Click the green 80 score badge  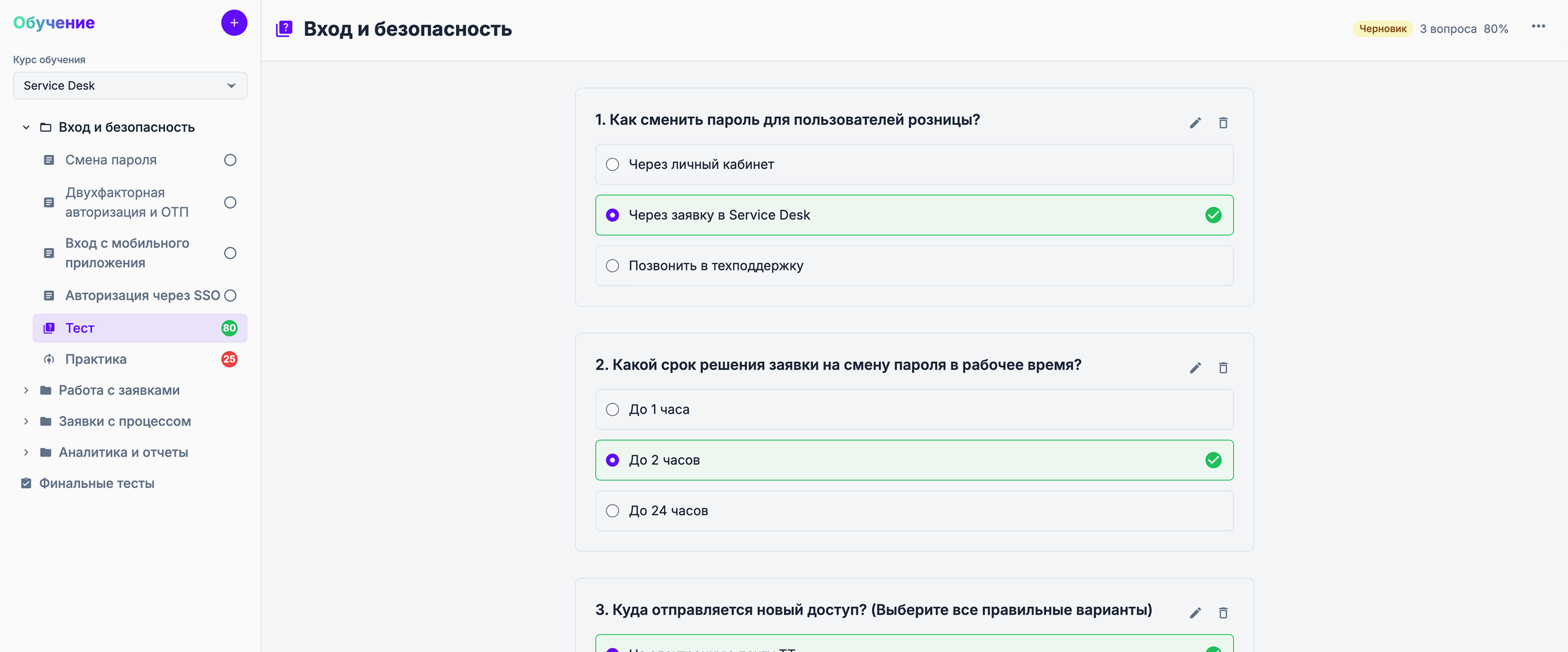tap(230, 328)
